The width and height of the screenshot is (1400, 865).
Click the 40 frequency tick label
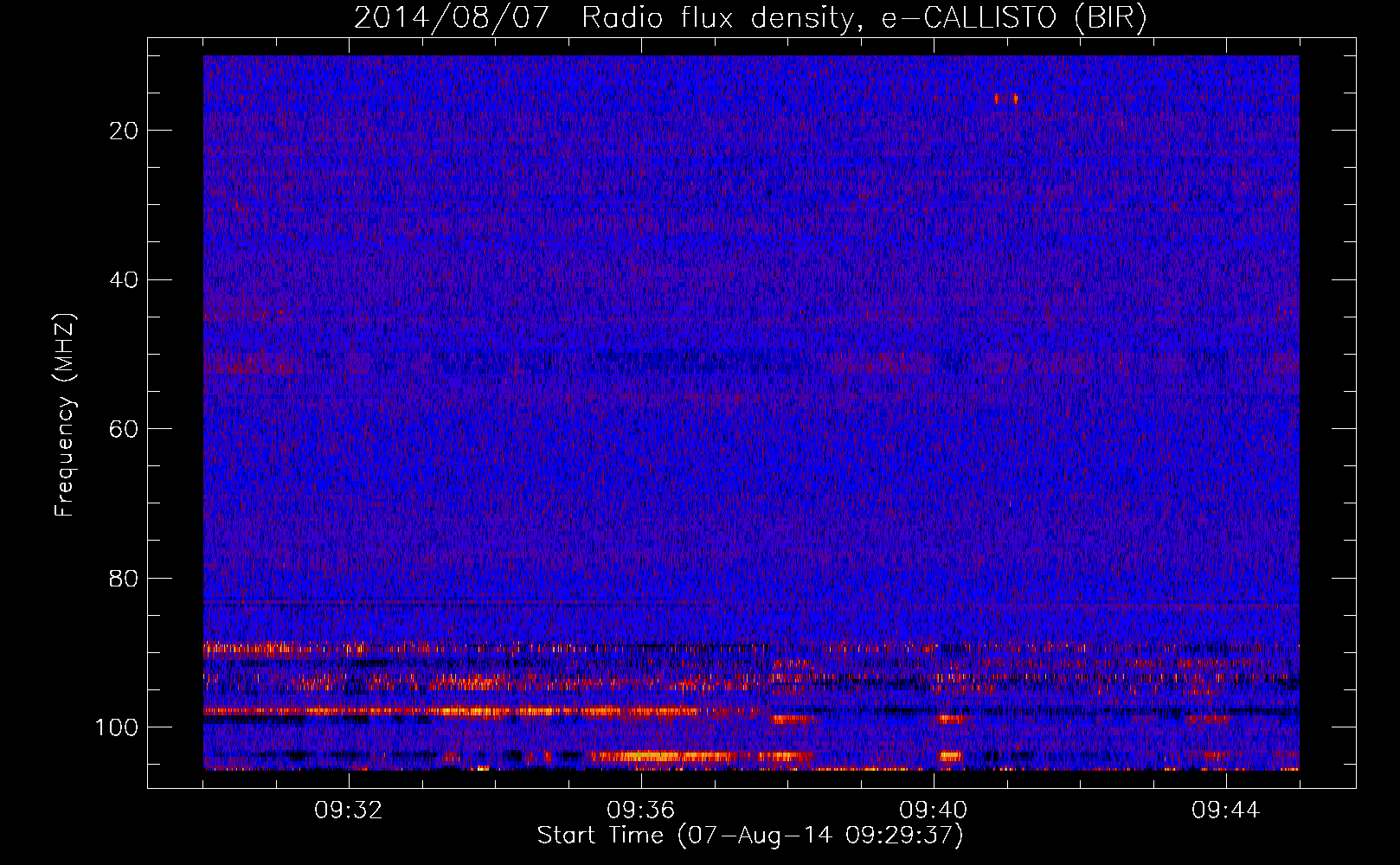pos(125,280)
